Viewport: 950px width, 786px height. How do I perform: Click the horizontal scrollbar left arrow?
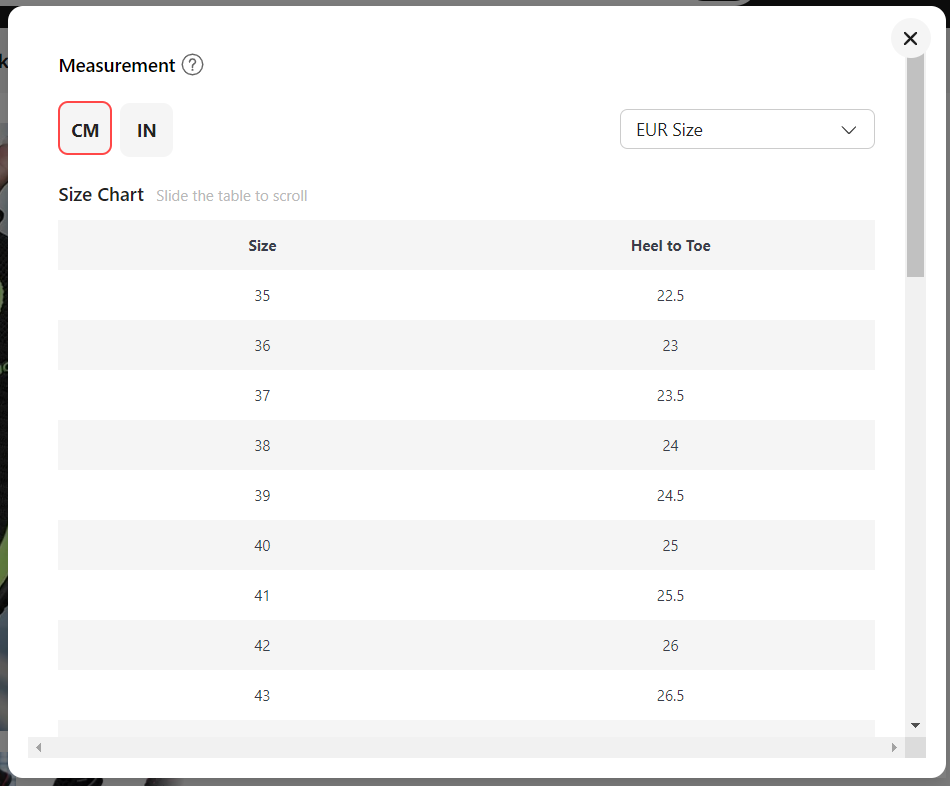pyautogui.click(x=39, y=747)
